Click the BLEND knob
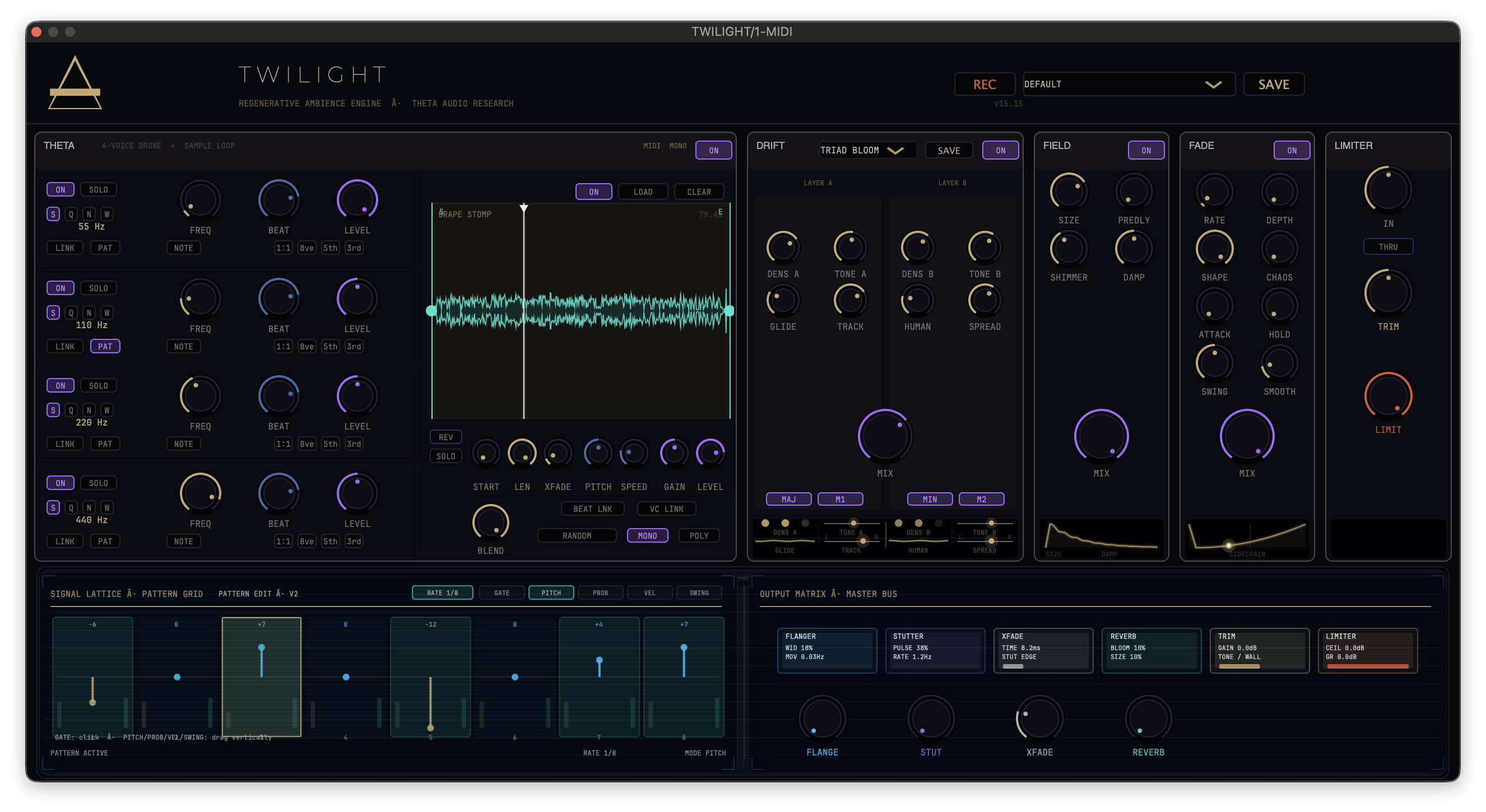The width and height of the screenshot is (1486, 812). pos(490,522)
